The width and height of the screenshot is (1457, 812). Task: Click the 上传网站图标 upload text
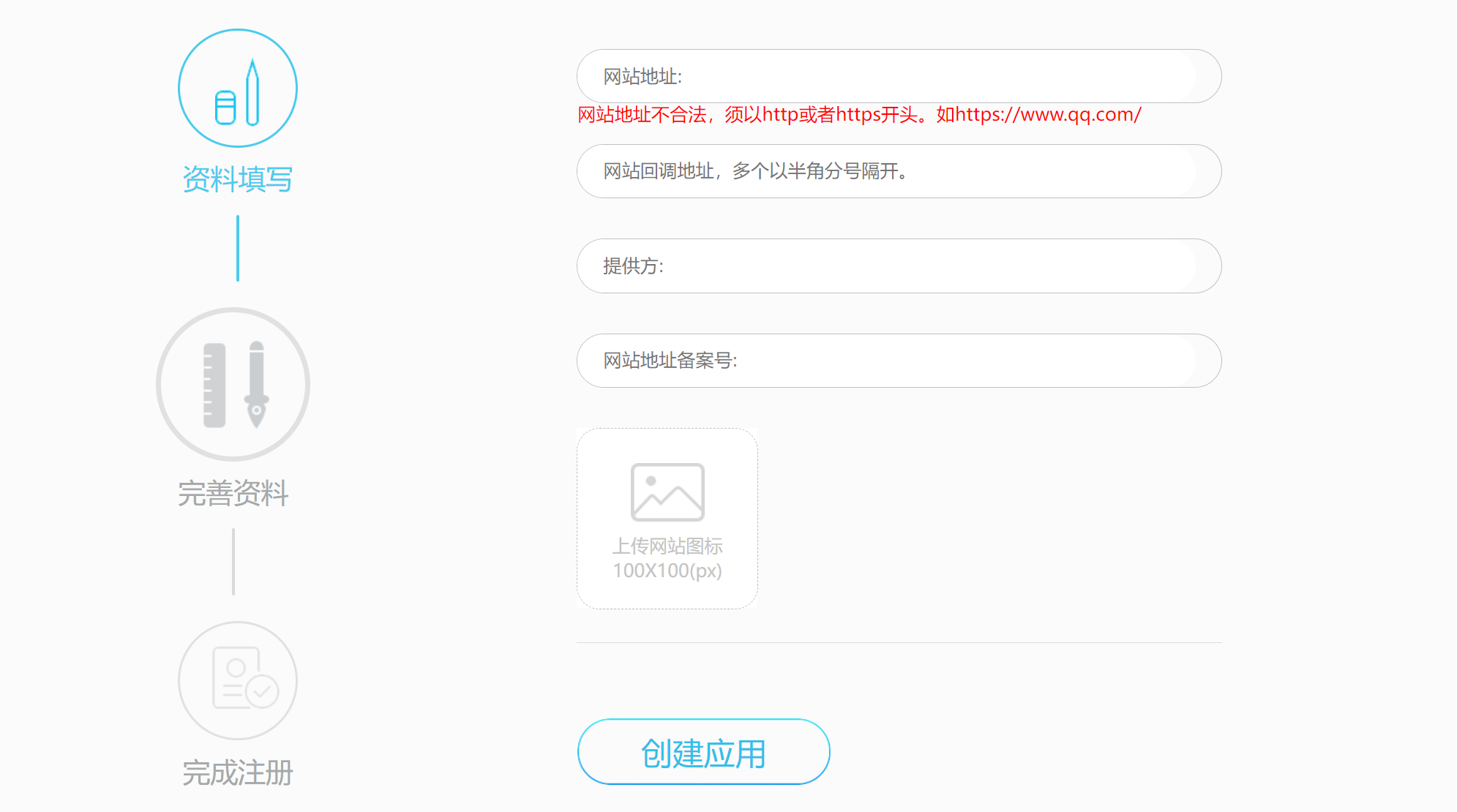click(667, 546)
